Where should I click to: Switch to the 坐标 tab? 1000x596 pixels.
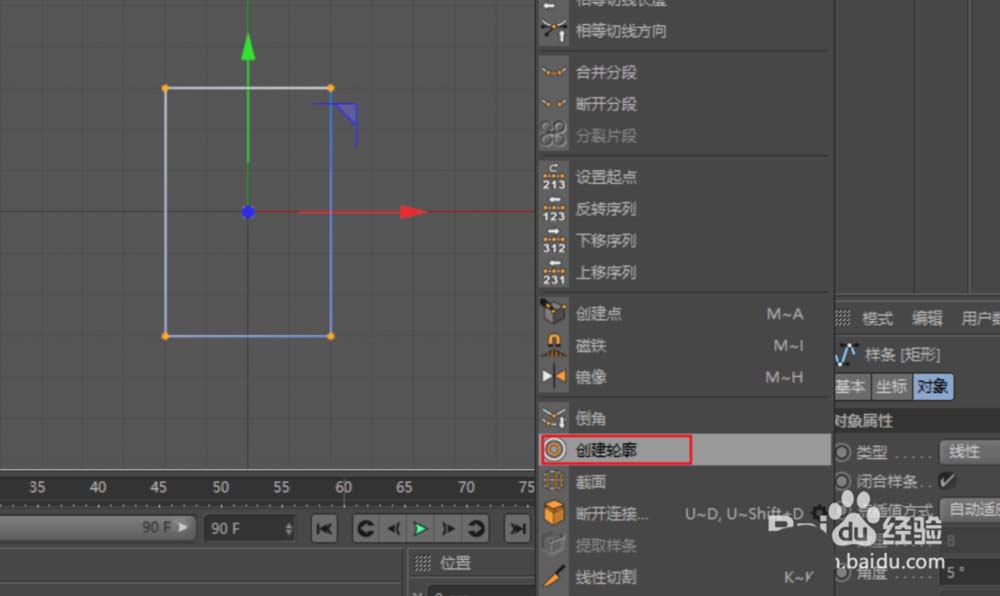pyautogui.click(x=891, y=386)
